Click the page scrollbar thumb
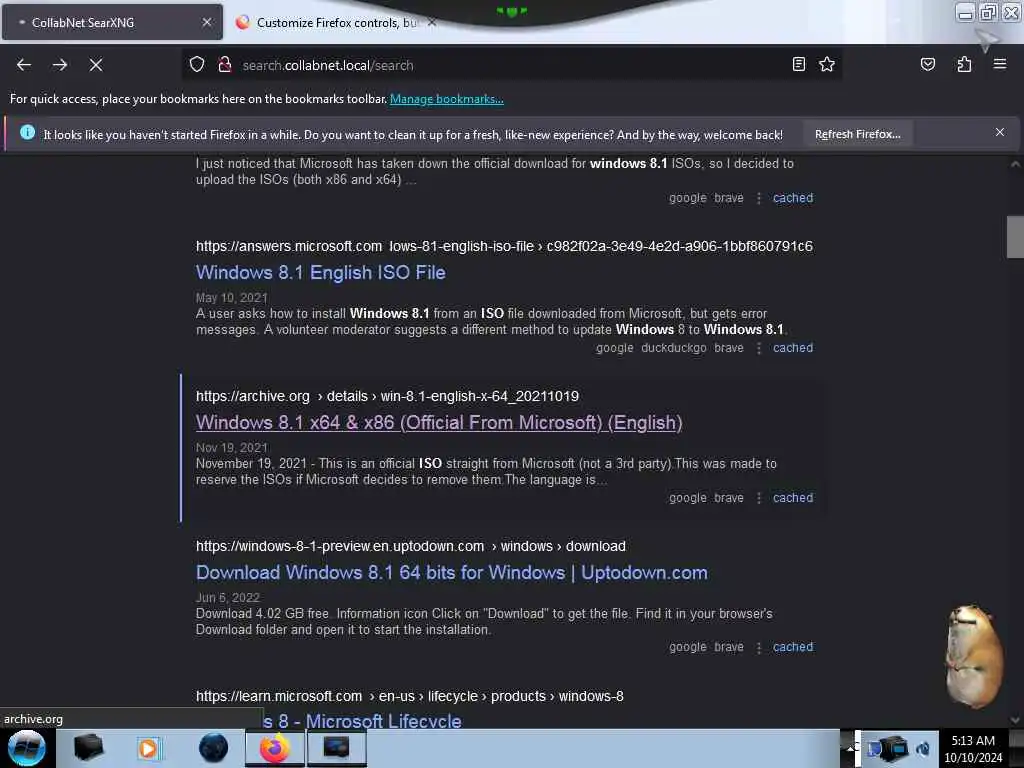Viewport: 1024px width, 768px height. [1015, 237]
